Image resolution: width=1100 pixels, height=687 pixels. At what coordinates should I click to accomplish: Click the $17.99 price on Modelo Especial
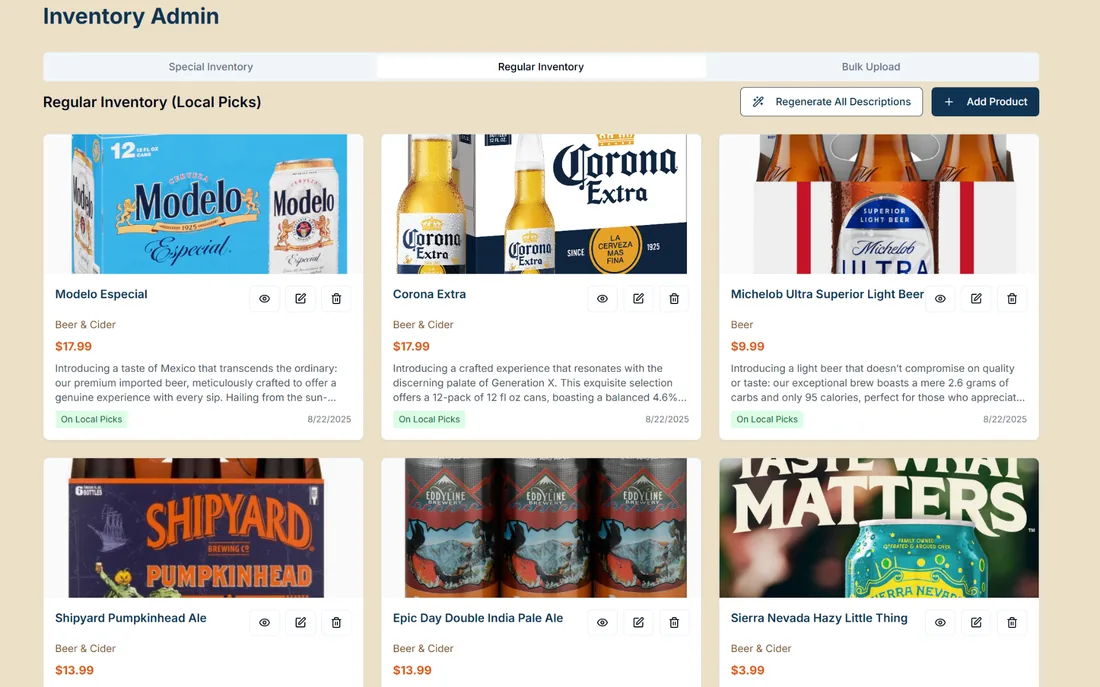click(x=74, y=346)
